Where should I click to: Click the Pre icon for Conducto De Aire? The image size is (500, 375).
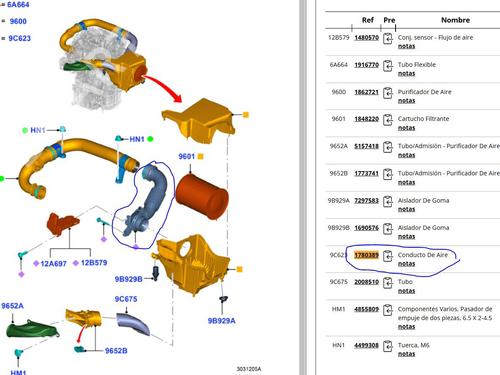388,256
